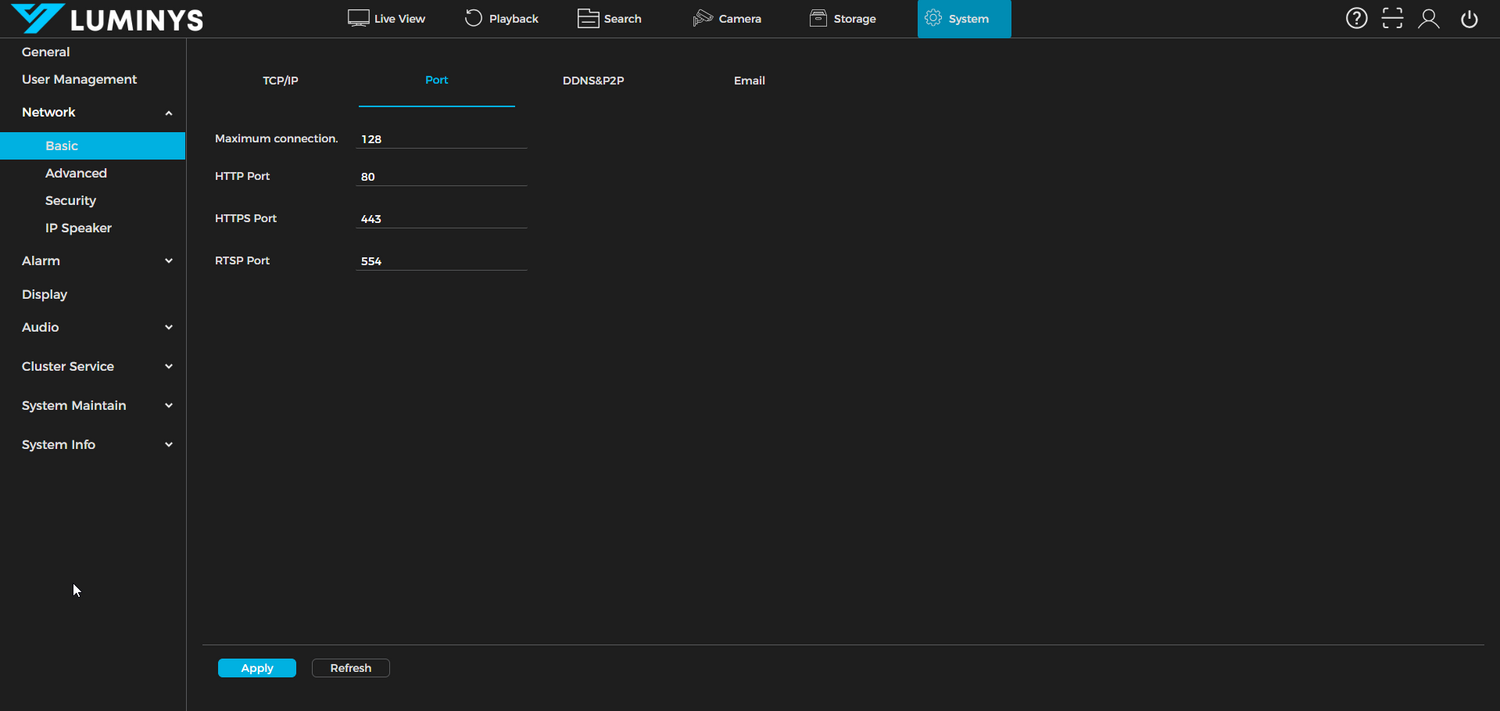Open the Search section

tap(609, 18)
